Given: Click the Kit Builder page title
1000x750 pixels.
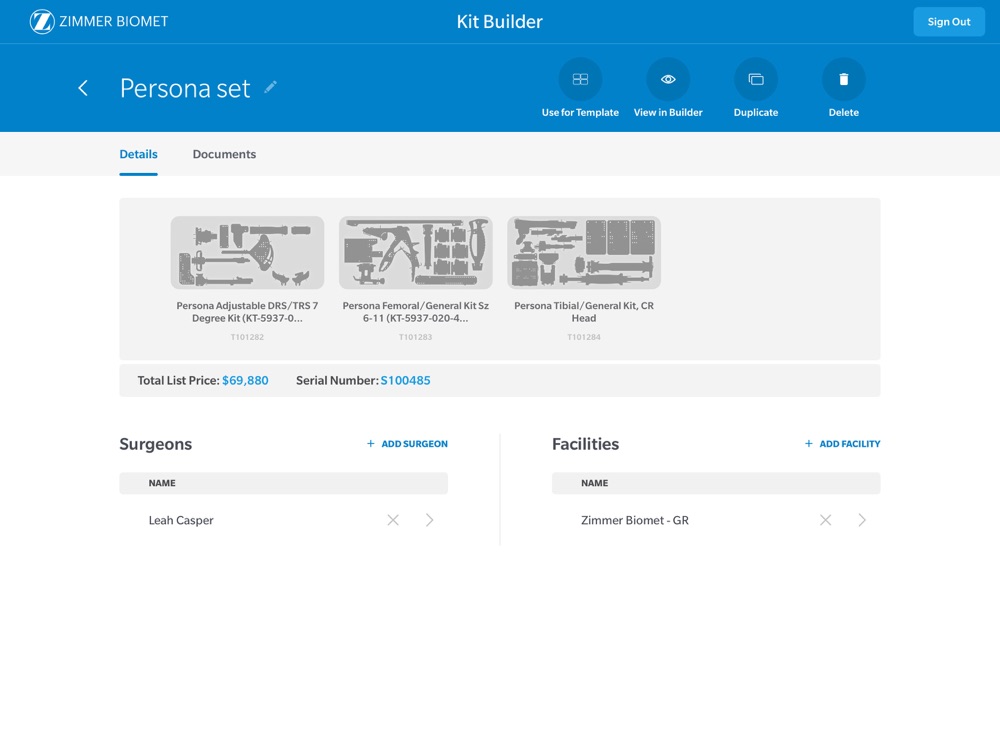Looking at the screenshot, I should click(x=499, y=22).
